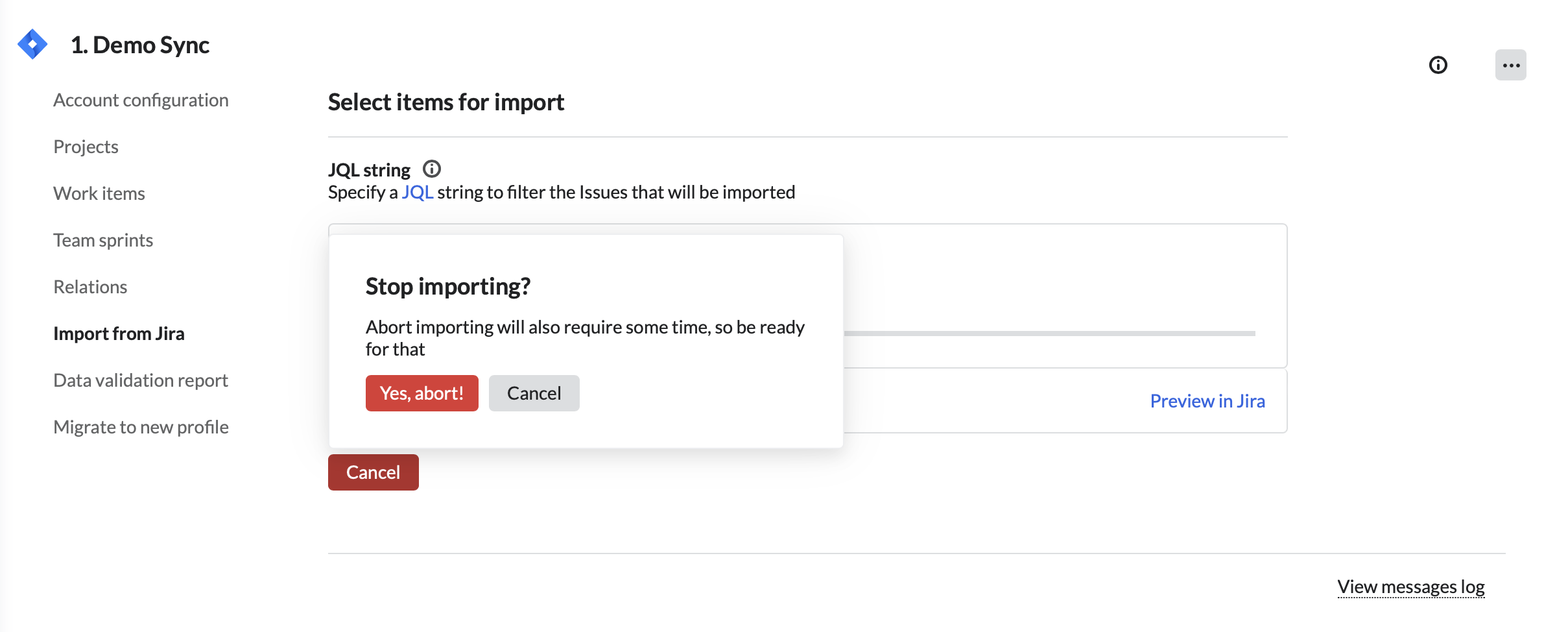
Task: Click the Jira diamond logo icon
Action: 32,44
